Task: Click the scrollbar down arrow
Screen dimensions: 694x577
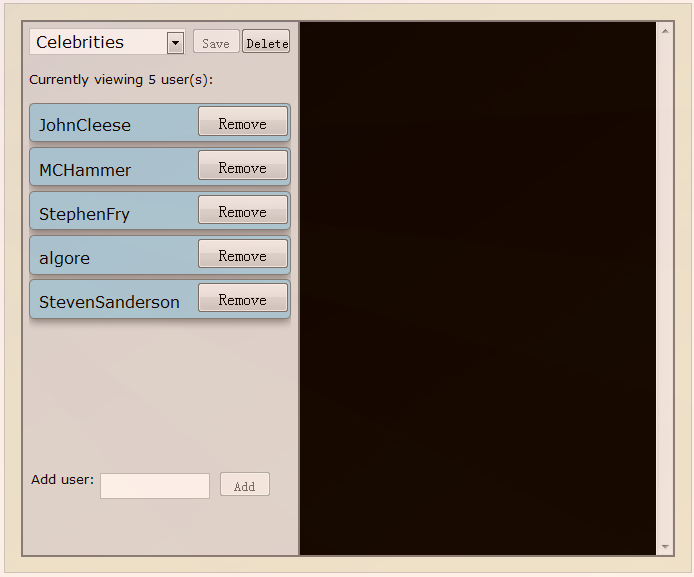Action: 665,547
